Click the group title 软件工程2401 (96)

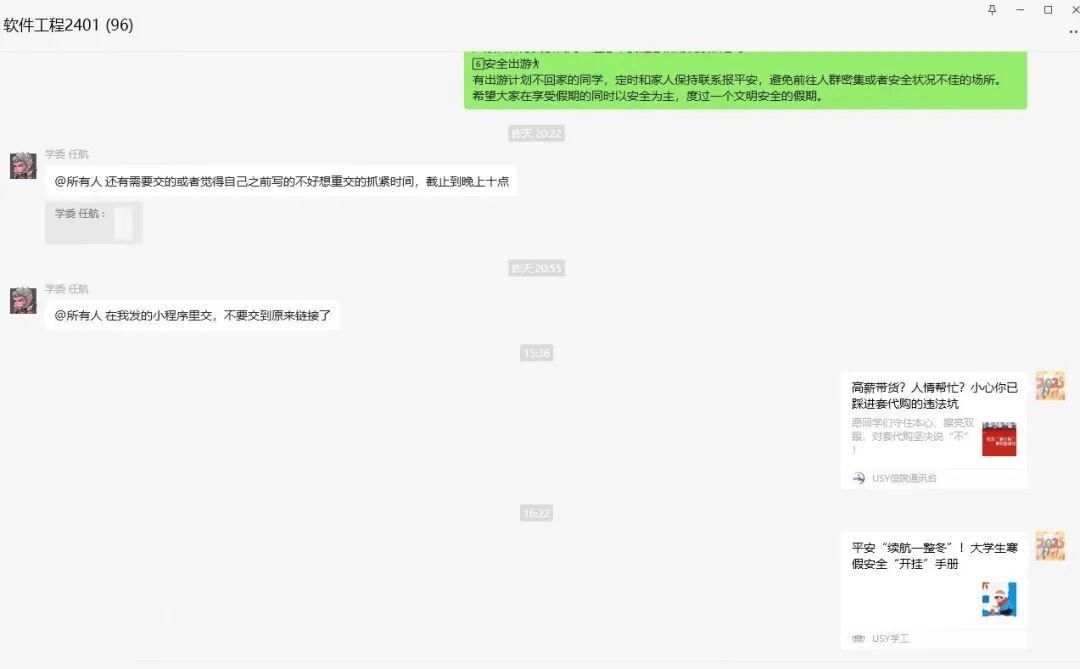68,25
